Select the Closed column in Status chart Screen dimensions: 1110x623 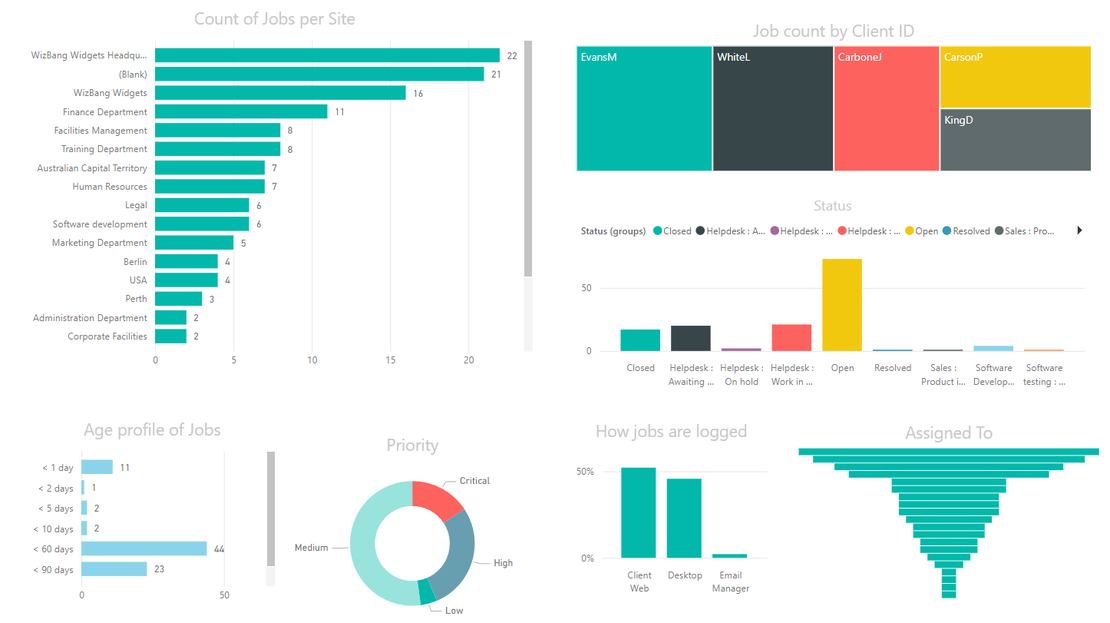(640, 339)
